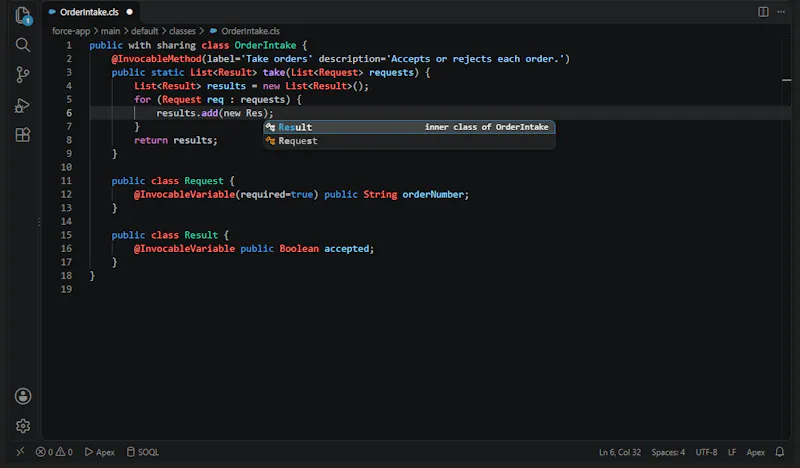Open the editor More Actions ellipsis
800x468 pixels.
(781, 12)
